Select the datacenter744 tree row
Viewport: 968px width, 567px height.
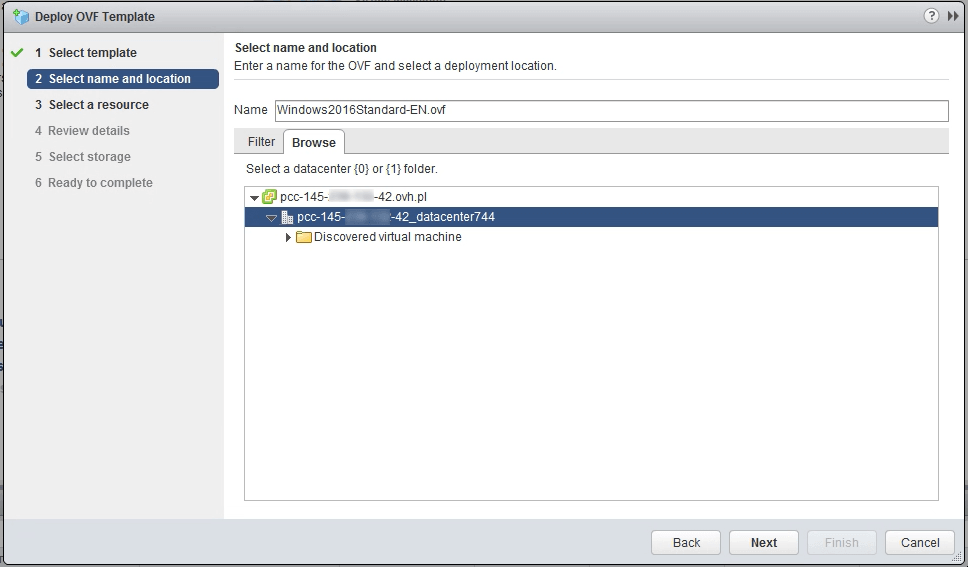[591, 217]
